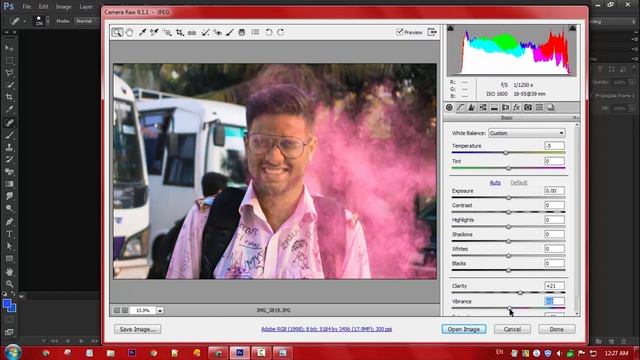Select the Spot Removal tool
The width and height of the screenshot is (640, 360).
point(205,32)
